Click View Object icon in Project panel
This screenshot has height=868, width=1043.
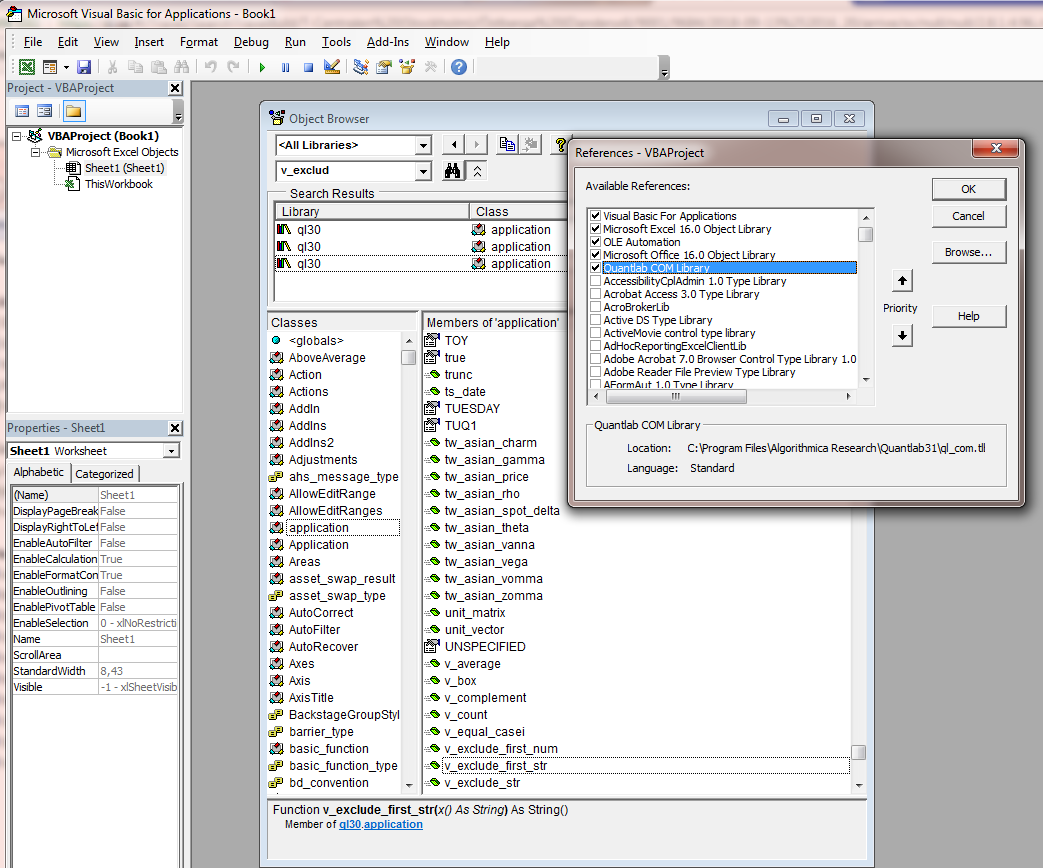pyautogui.click(x=45, y=111)
